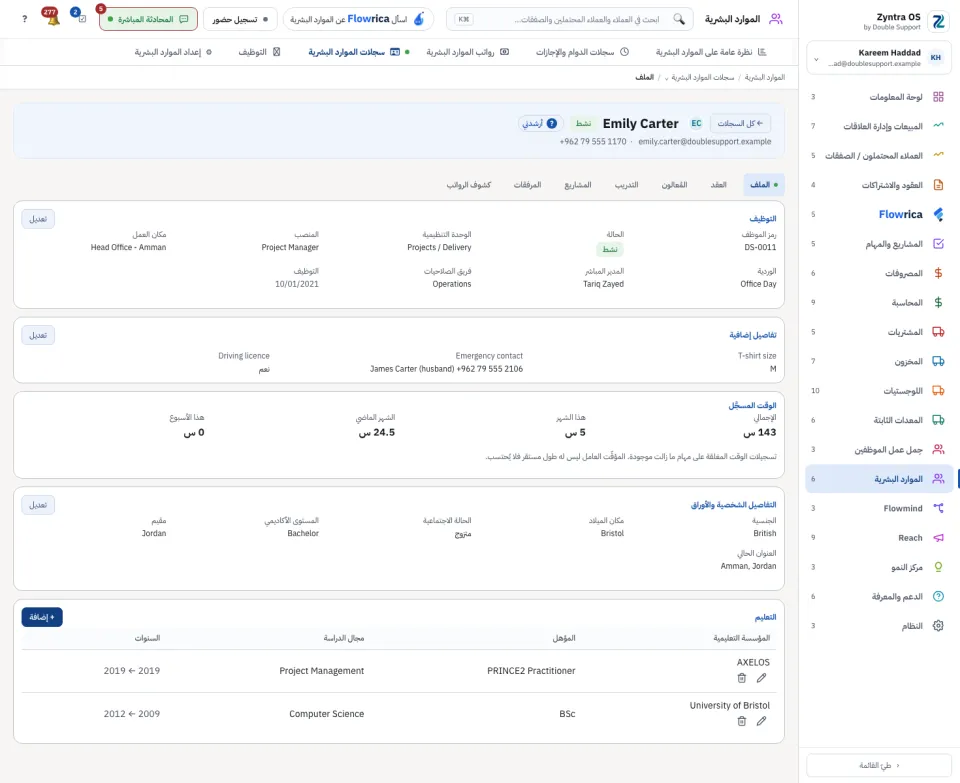
Task: Open the المشاريع tab in the employee record
Action: pyautogui.click(x=578, y=185)
